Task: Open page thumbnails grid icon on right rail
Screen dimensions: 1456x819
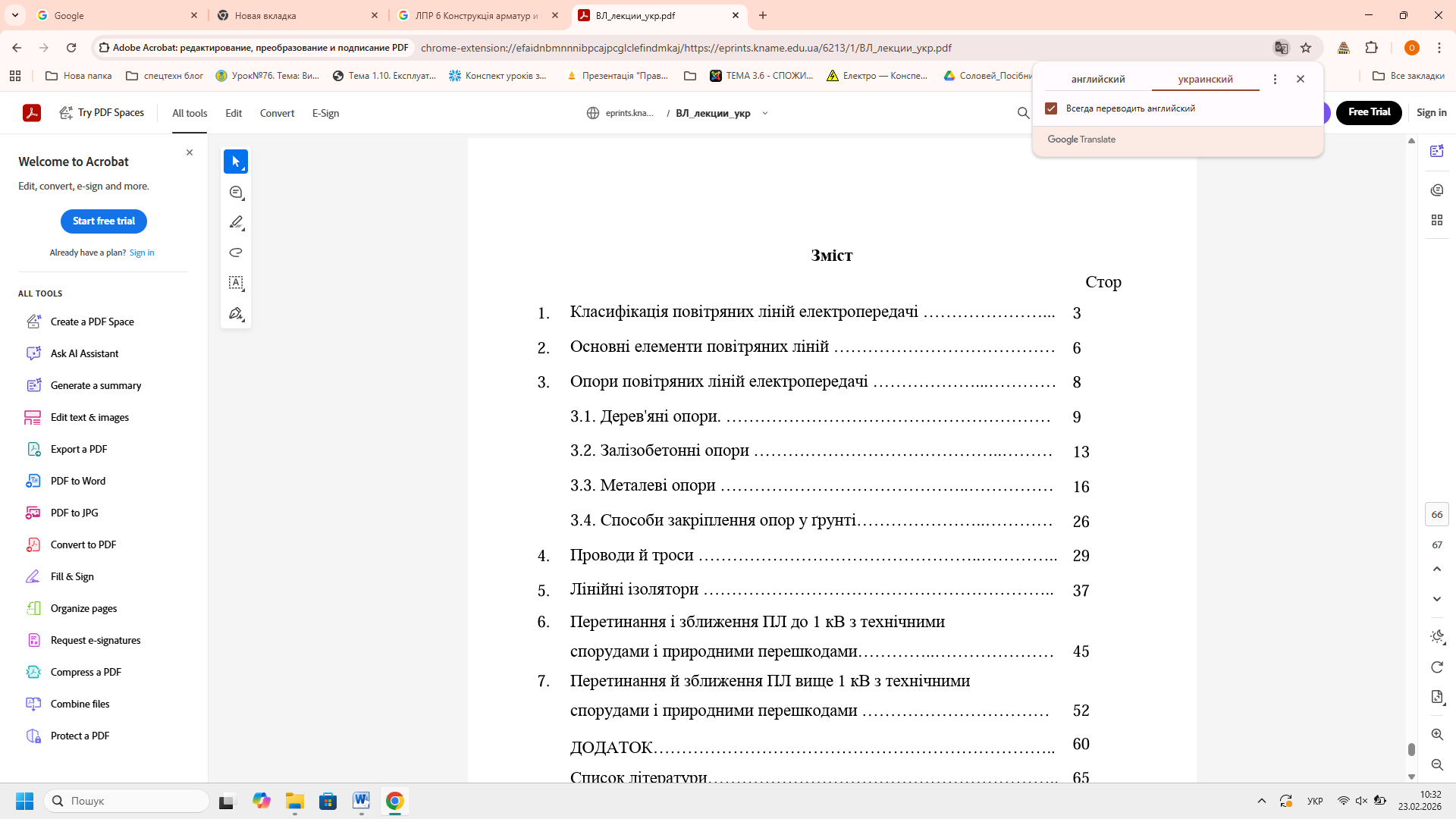Action: click(x=1437, y=220)
